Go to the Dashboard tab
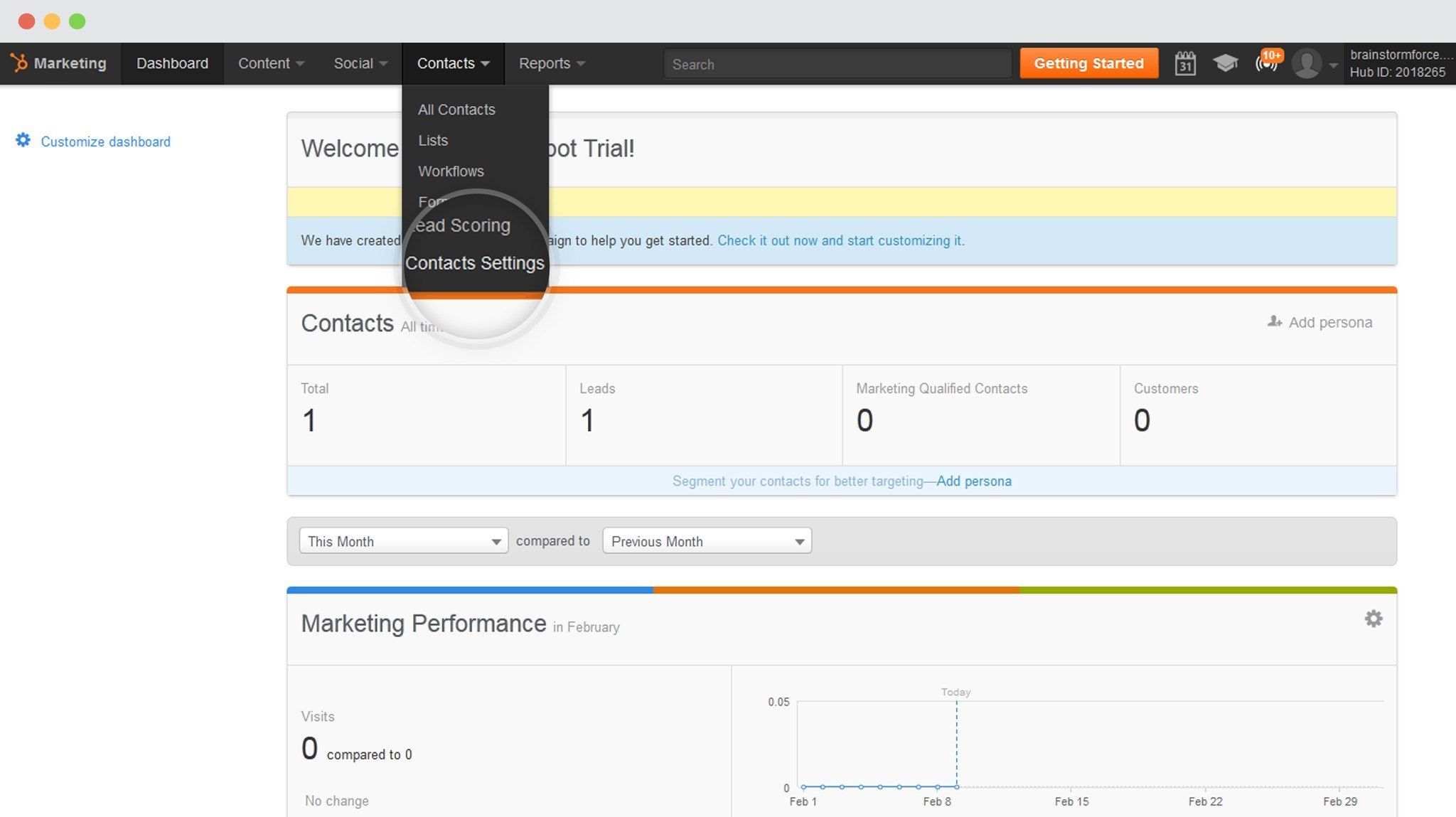 [172, 63]
